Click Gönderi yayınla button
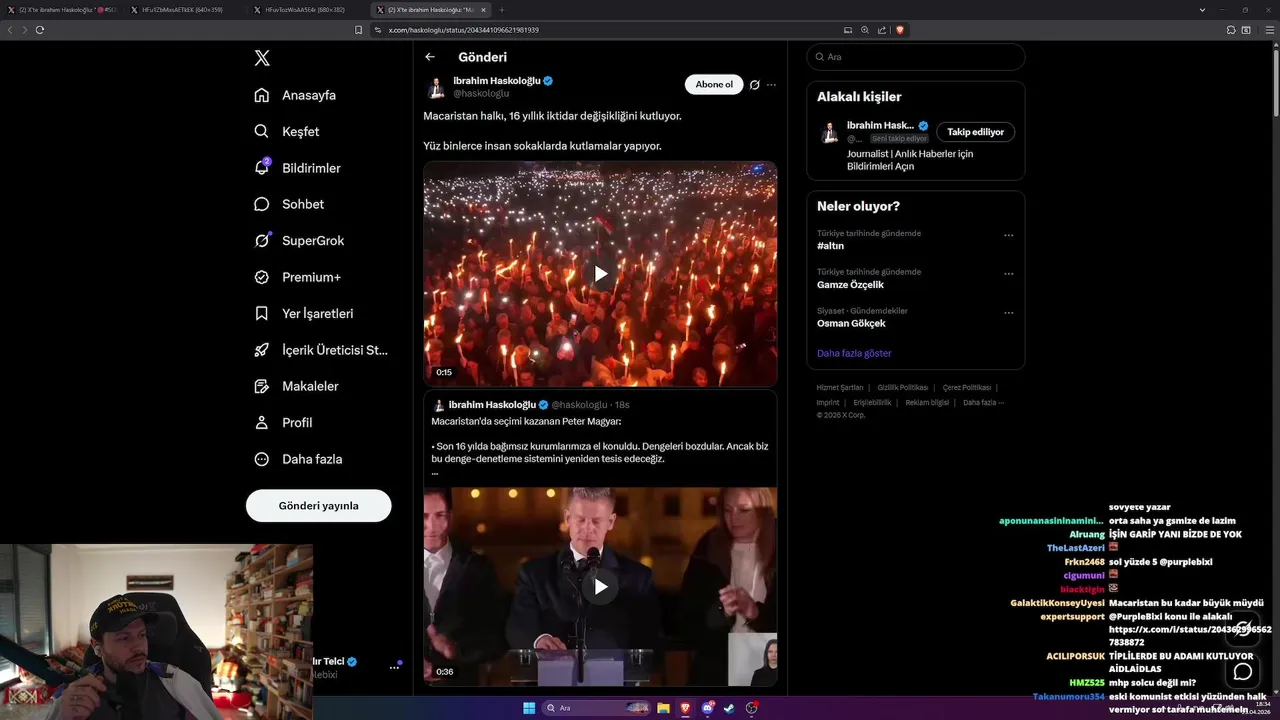Screen dimensions: 1280x720 tap(319, 506)
